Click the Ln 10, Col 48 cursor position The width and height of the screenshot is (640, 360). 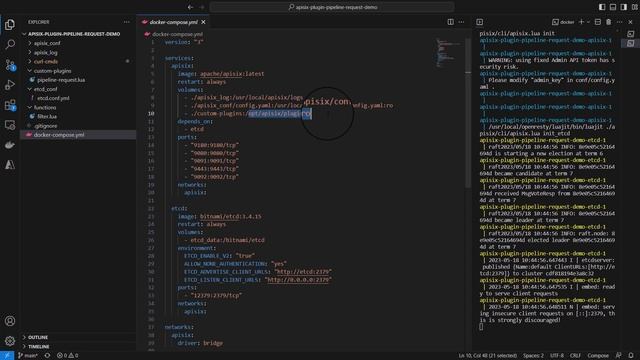(487, 356)
